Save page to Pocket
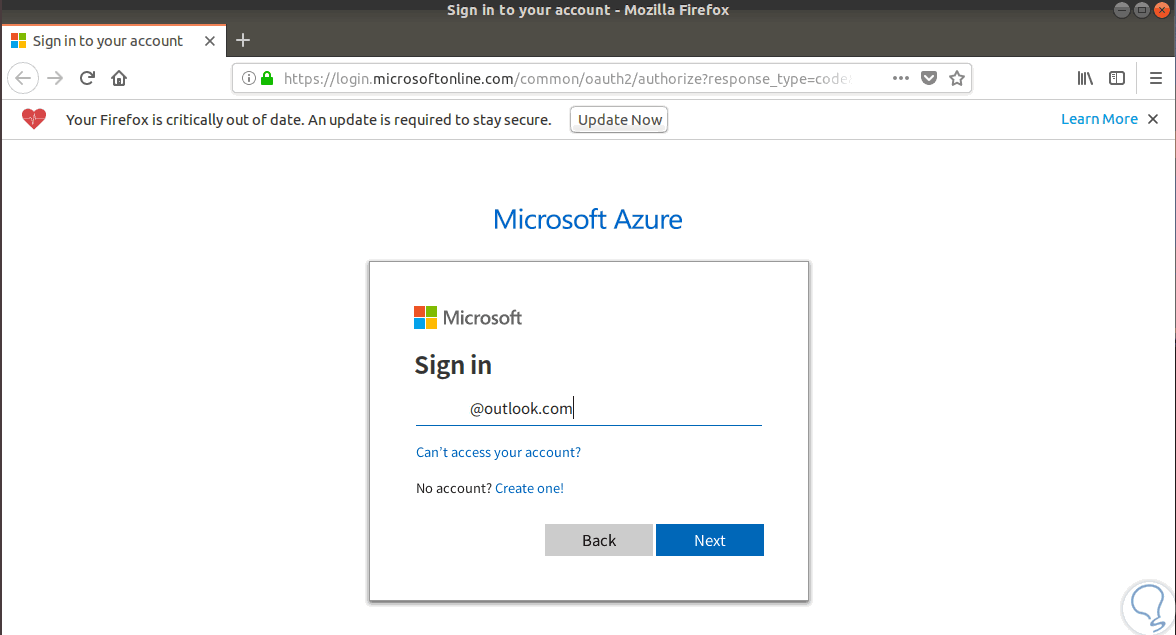1176x635 pixels. [929, 78]
